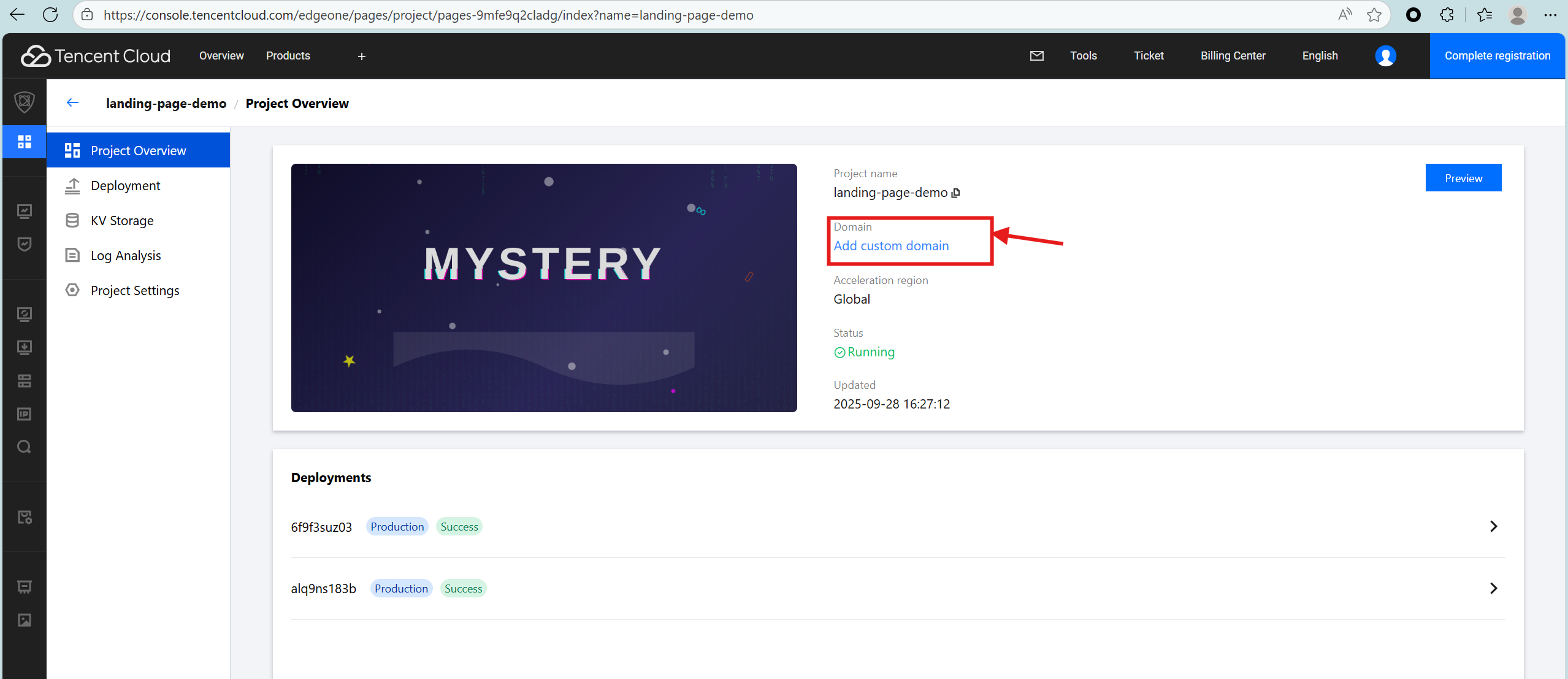Screen dimensions: 1568x679
Task: Click Add custom domain link
Action: point(891,246)
